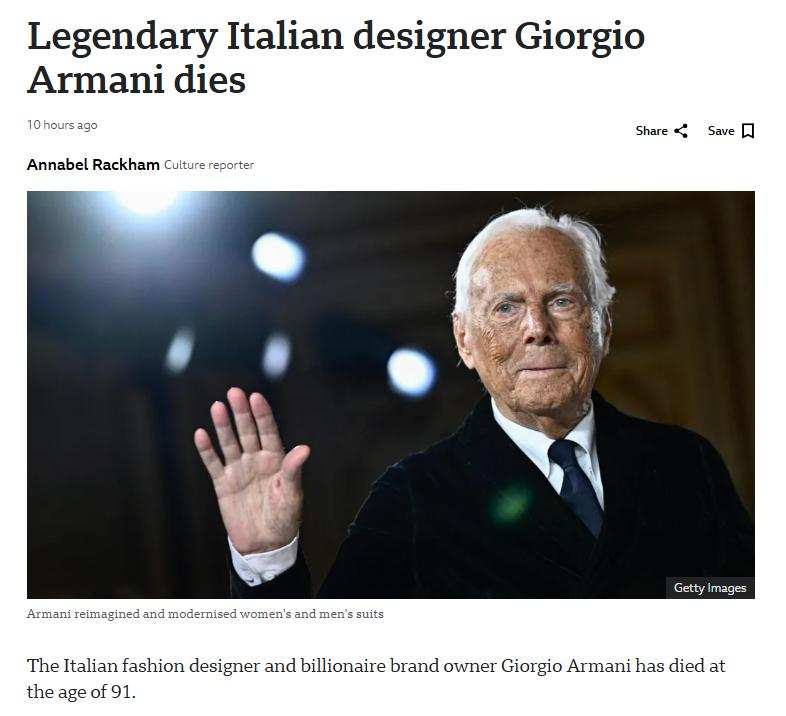Click the navy tie in the photo
This screenshot has width=786, height=716.
pyautogui.click(x=576, y=485)
